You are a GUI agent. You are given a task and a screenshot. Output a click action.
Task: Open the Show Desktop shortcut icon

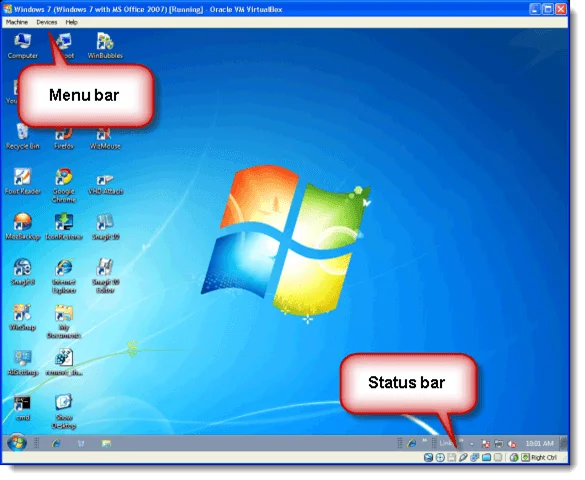pyautogui.click(x=64, y=412)
